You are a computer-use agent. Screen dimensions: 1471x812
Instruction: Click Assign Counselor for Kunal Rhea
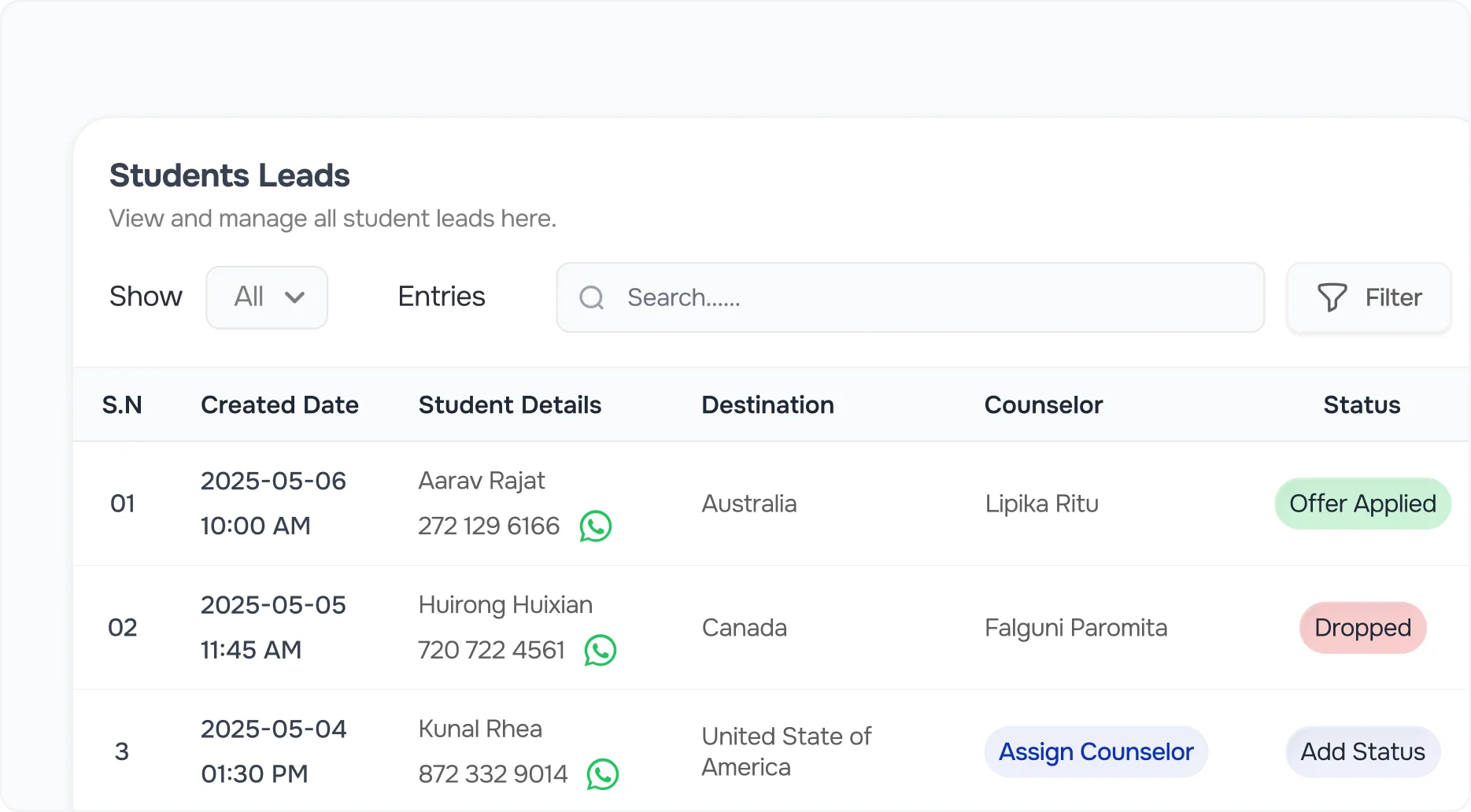tap(1096, 752)
